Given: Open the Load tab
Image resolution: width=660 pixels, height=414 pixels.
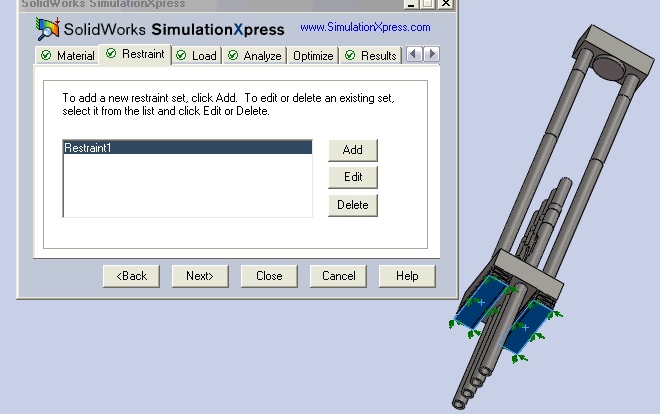Looking at the screenshot, I should pyautogui.click(x=197, y=56).
